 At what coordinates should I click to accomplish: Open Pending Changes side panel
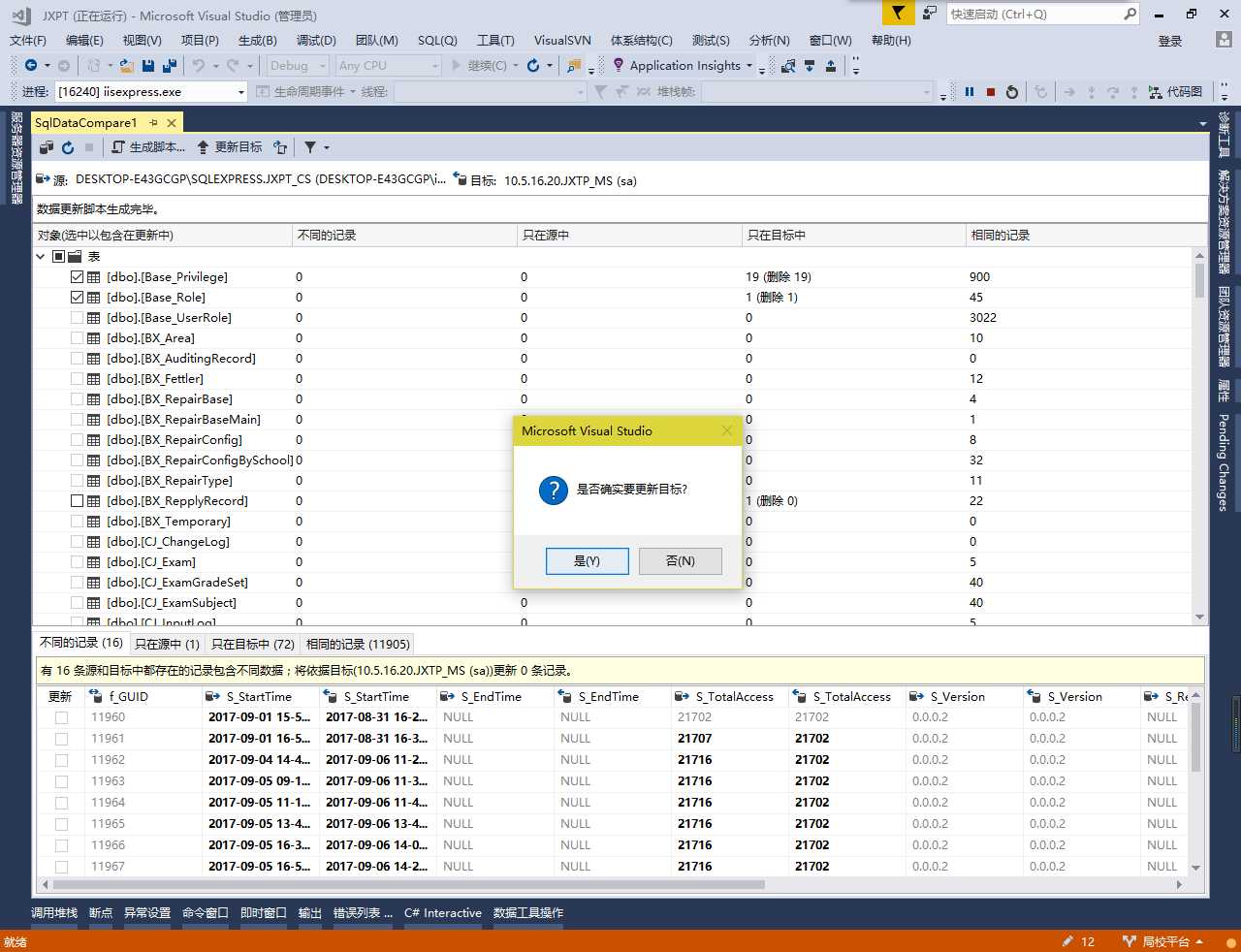(x=1224, y=462)
